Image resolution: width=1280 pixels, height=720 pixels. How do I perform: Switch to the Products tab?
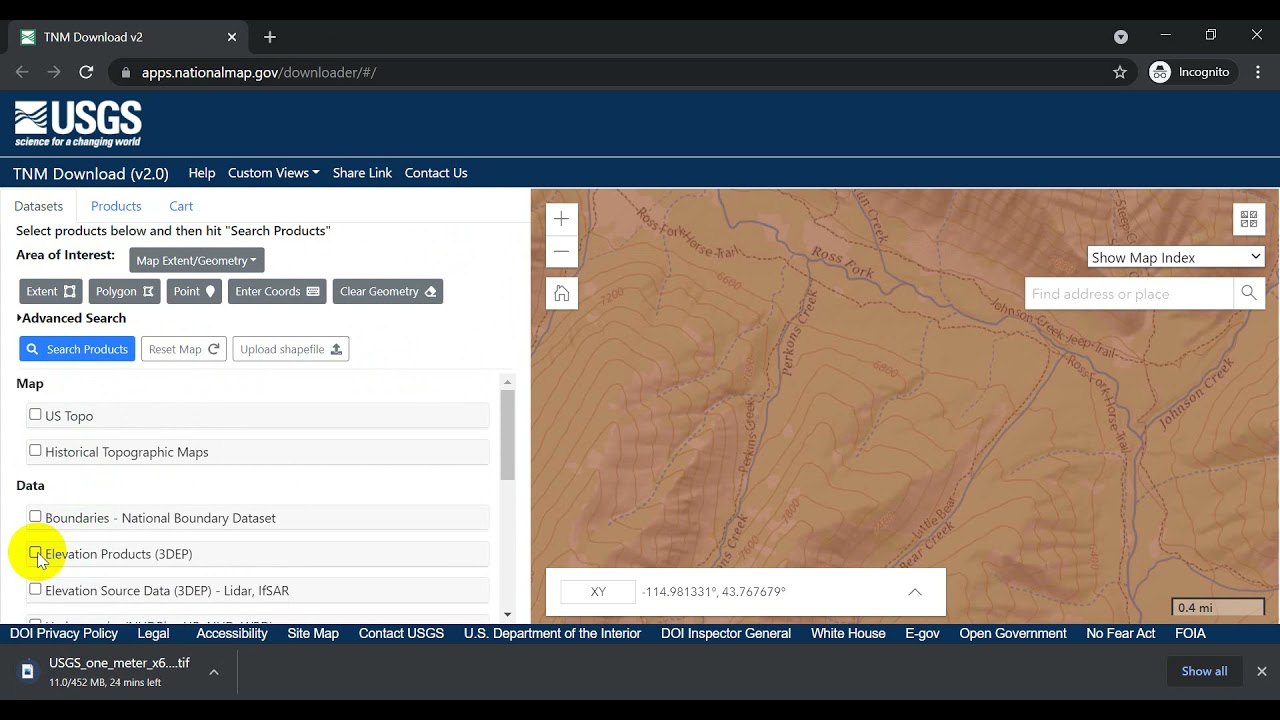point(116,206)
